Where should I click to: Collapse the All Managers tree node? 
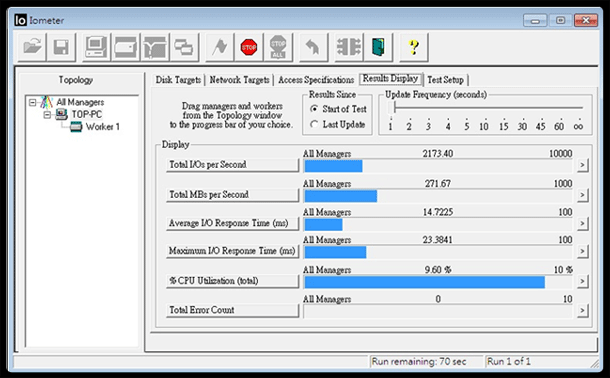[x=33, y=102]
